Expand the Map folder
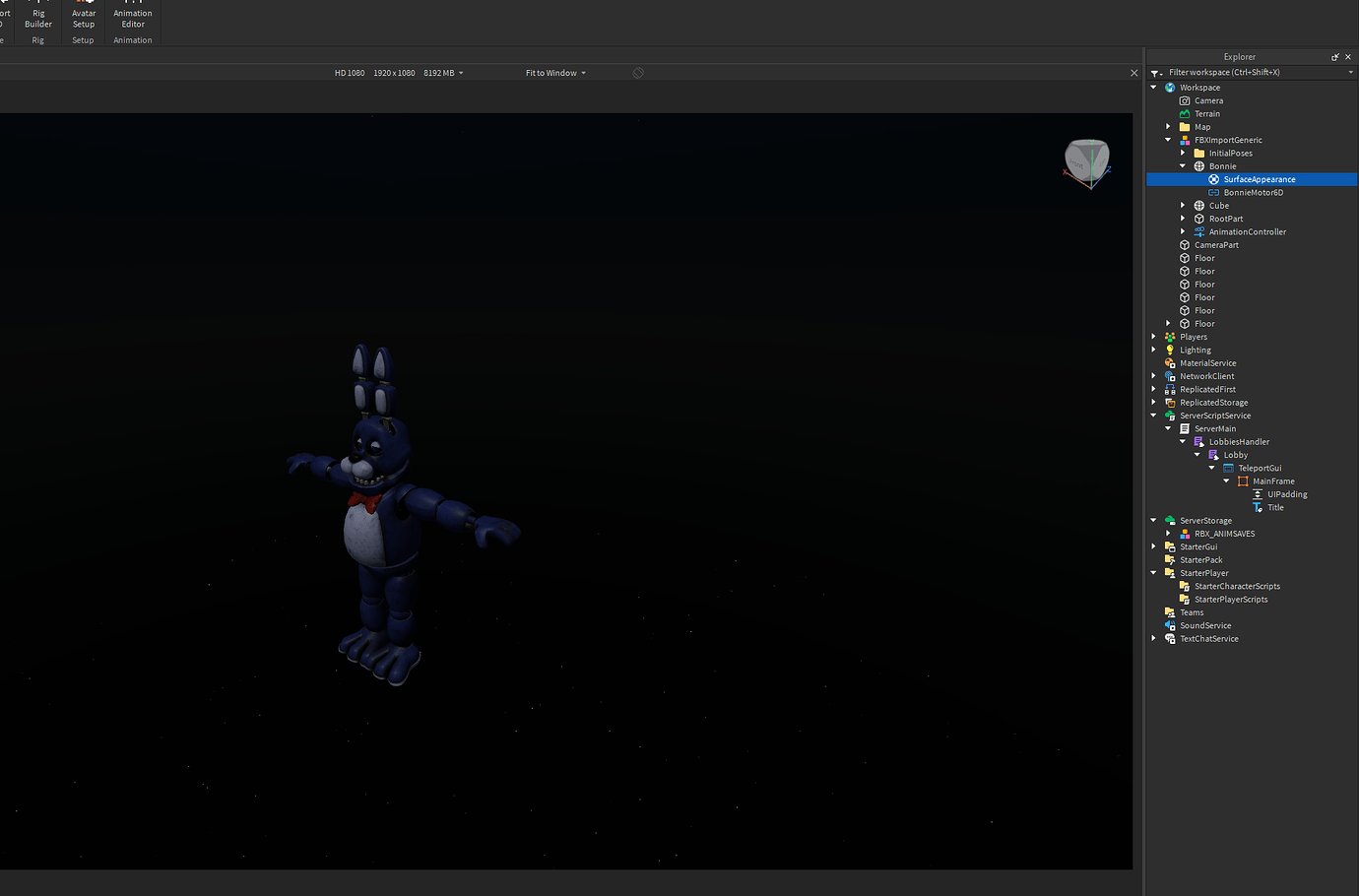 (x=1168, y=127)
